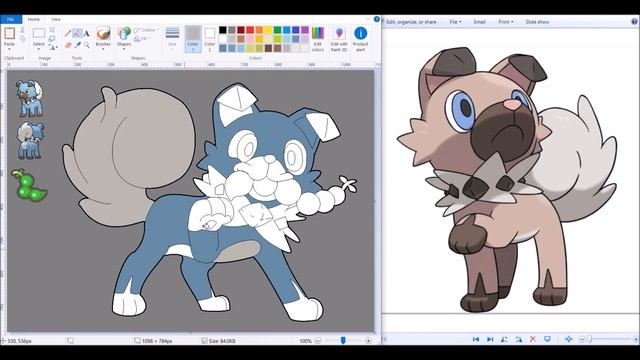Go to previous image in Photo Viewer
This screenshot has height=360, width=640.
point(476,339)
